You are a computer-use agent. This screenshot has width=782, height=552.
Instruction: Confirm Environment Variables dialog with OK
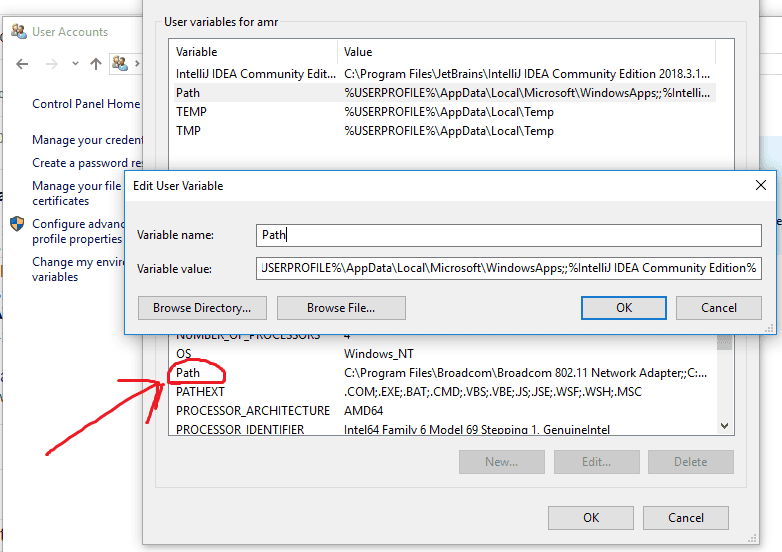[591, 518]
